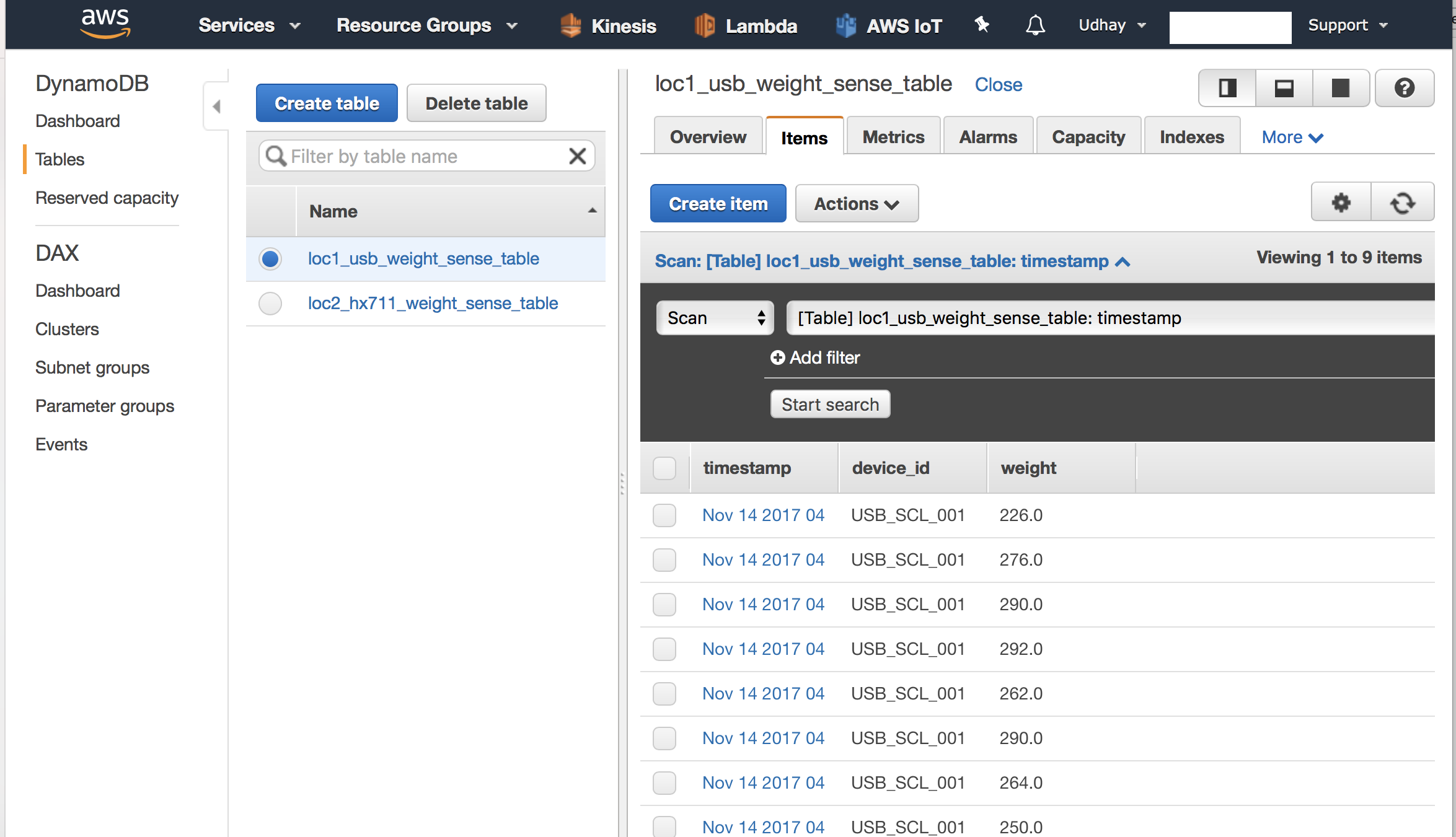
Task: Open the notifications bell icon
Action: [x=1035, y=25]
